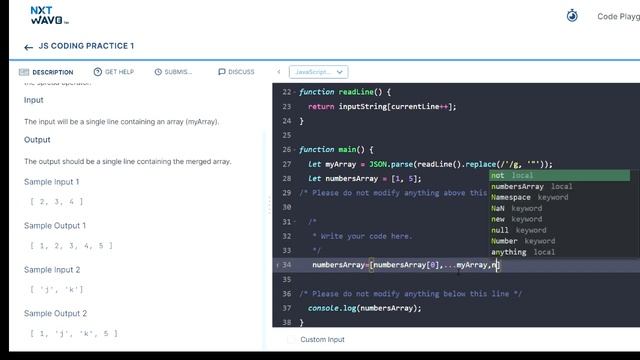The height and width of the screenshot is (360, 640).
Task: Choose 'NaN keyword' suggestion
Action: 559,209
